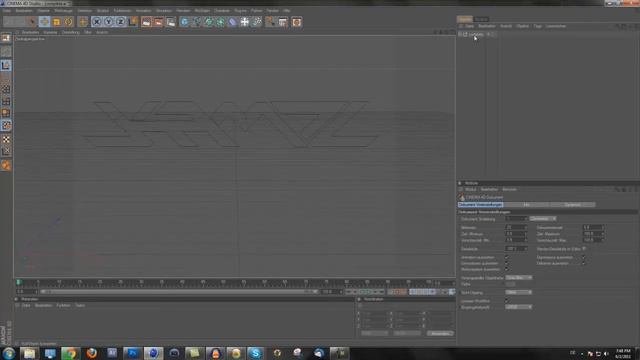Add a Cube primitive object
The width and height of the screenshot is (640, 360).
(x=184, y=22)
